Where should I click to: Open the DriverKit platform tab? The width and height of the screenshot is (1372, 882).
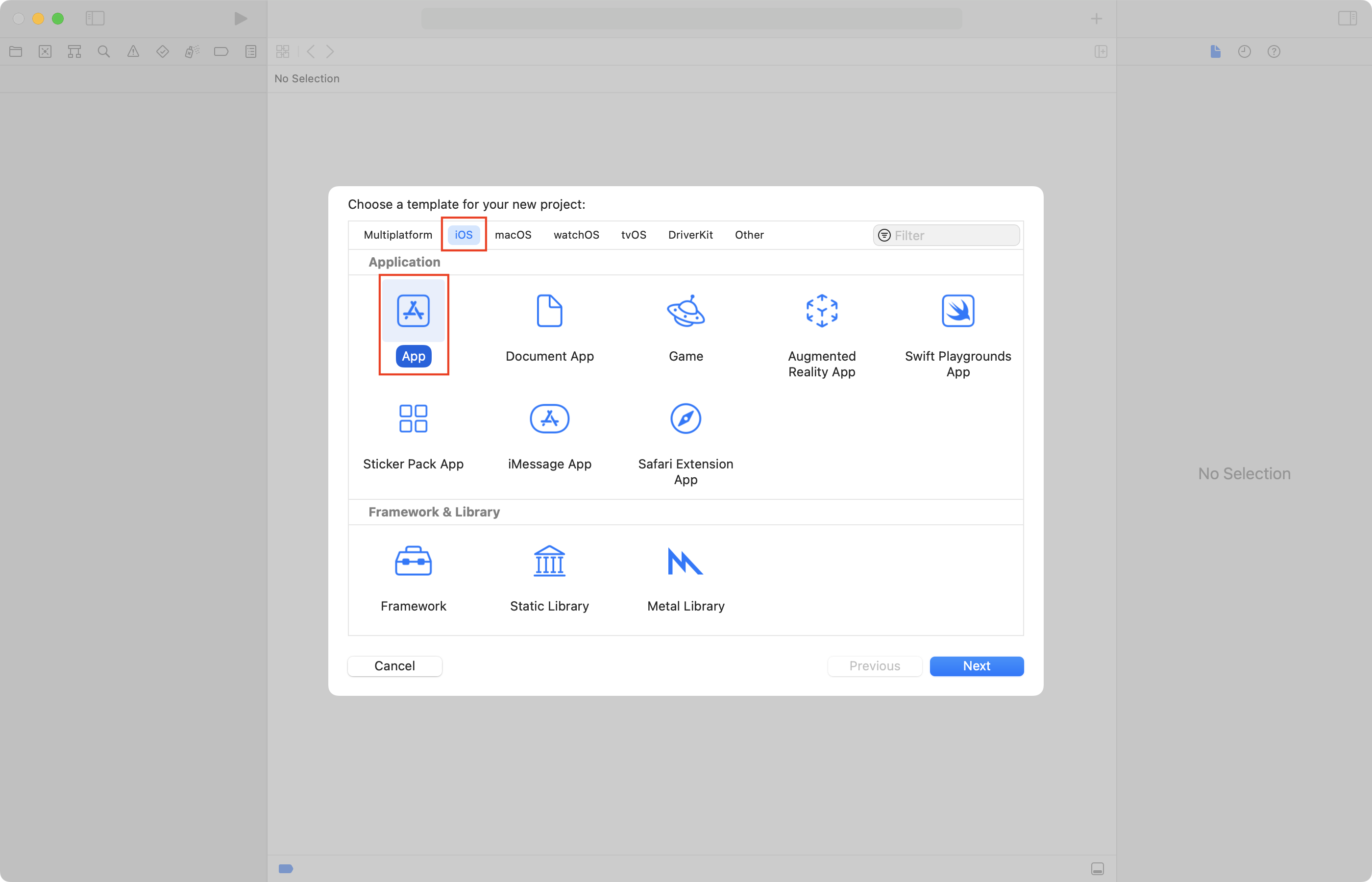pos(690,235)
